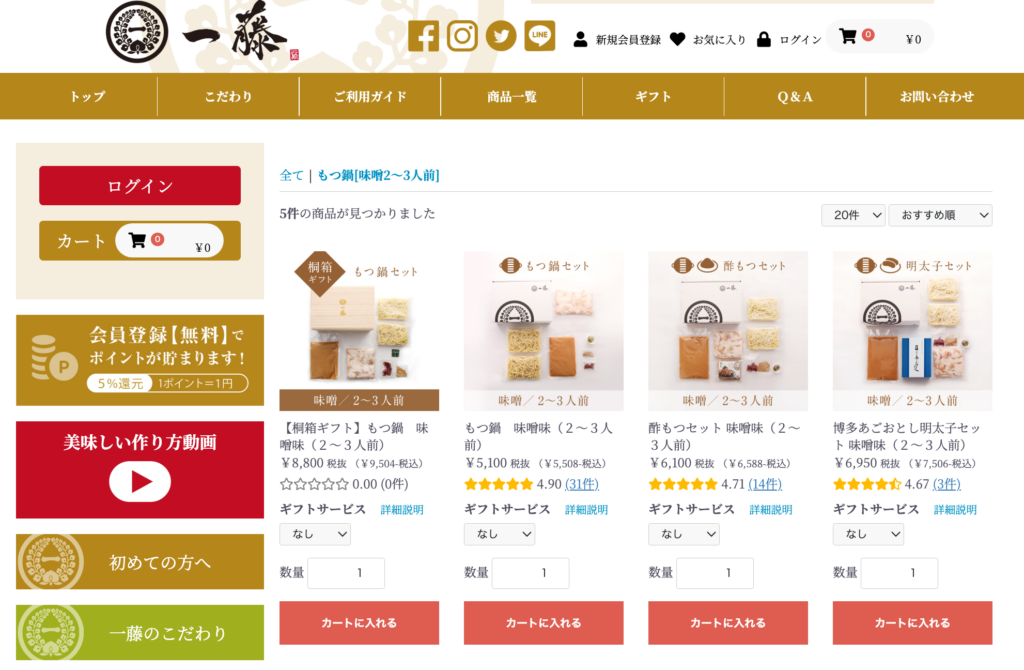Open the おすすめ順 sort dropdown

pyautogui.click(x=940, y=215)
